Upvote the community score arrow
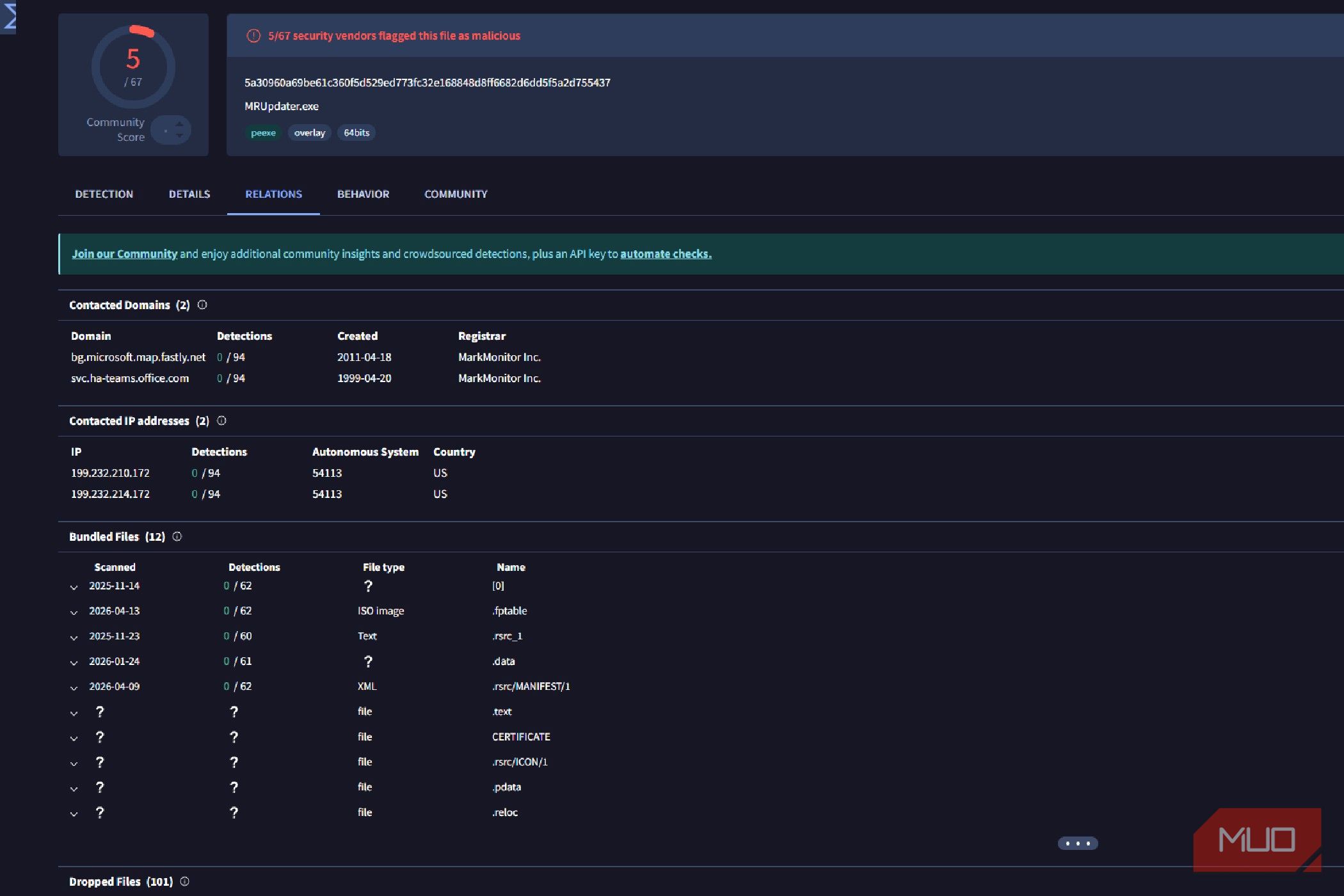The width and height of the screenshot is (1344, 896). coord(179,124)
